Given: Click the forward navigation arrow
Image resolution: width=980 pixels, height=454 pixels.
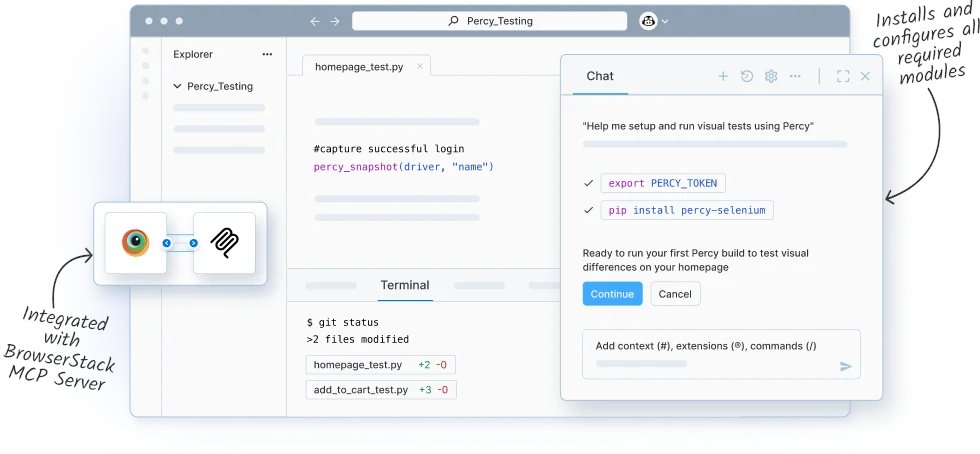Looking at the screenshot, I should [x=335, y=21].
